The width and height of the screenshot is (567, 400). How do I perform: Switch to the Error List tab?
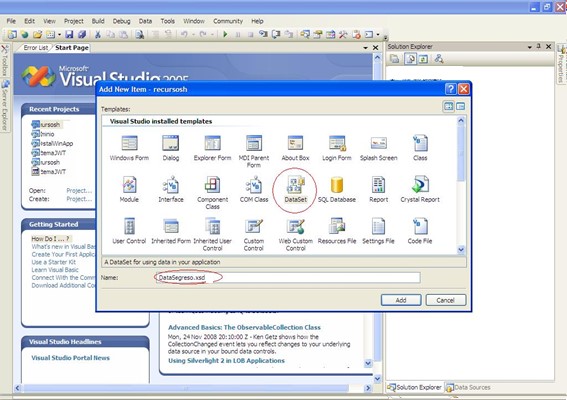click(x=35, y=48)
